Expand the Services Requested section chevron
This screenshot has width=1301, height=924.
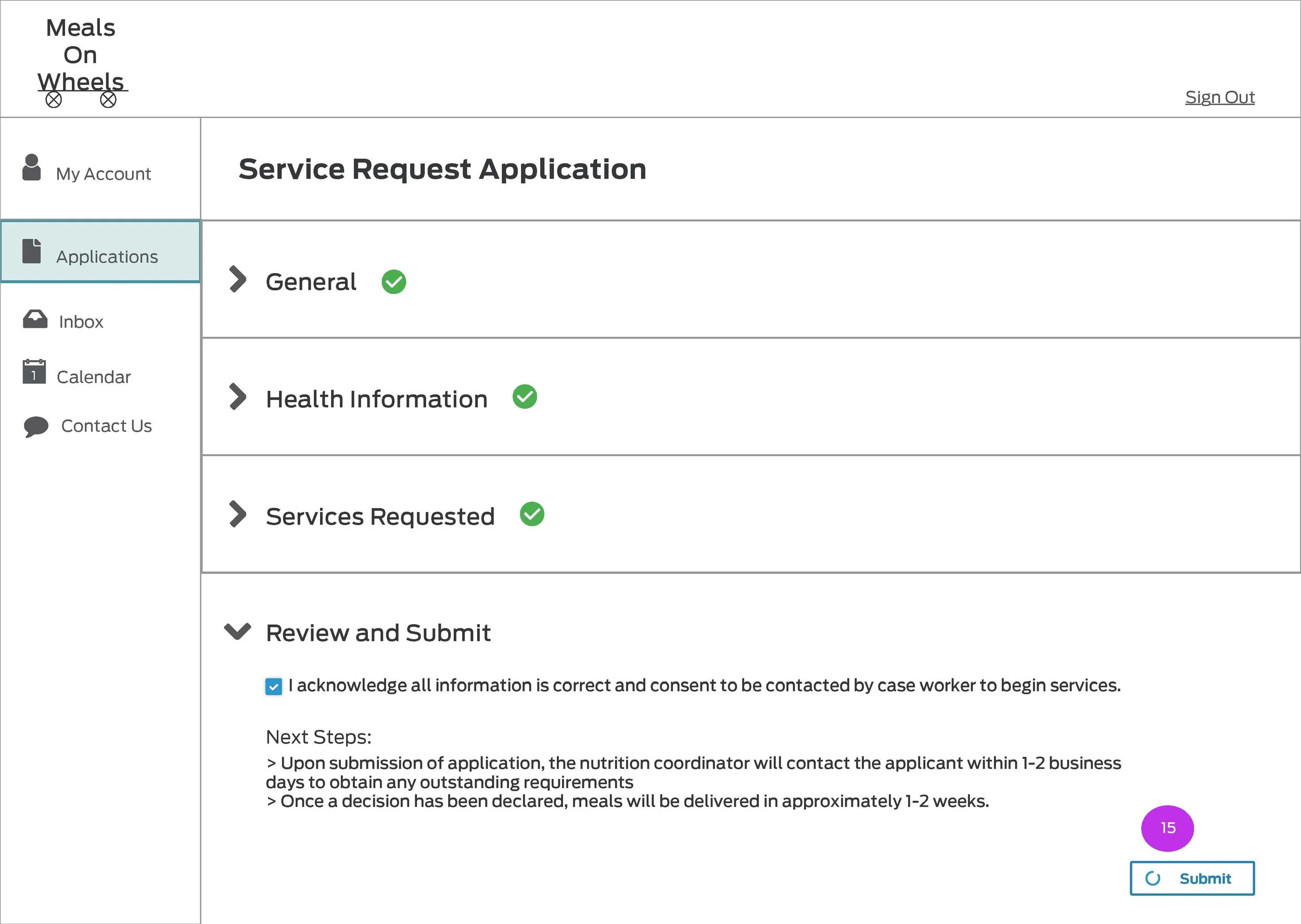point(237,514)
